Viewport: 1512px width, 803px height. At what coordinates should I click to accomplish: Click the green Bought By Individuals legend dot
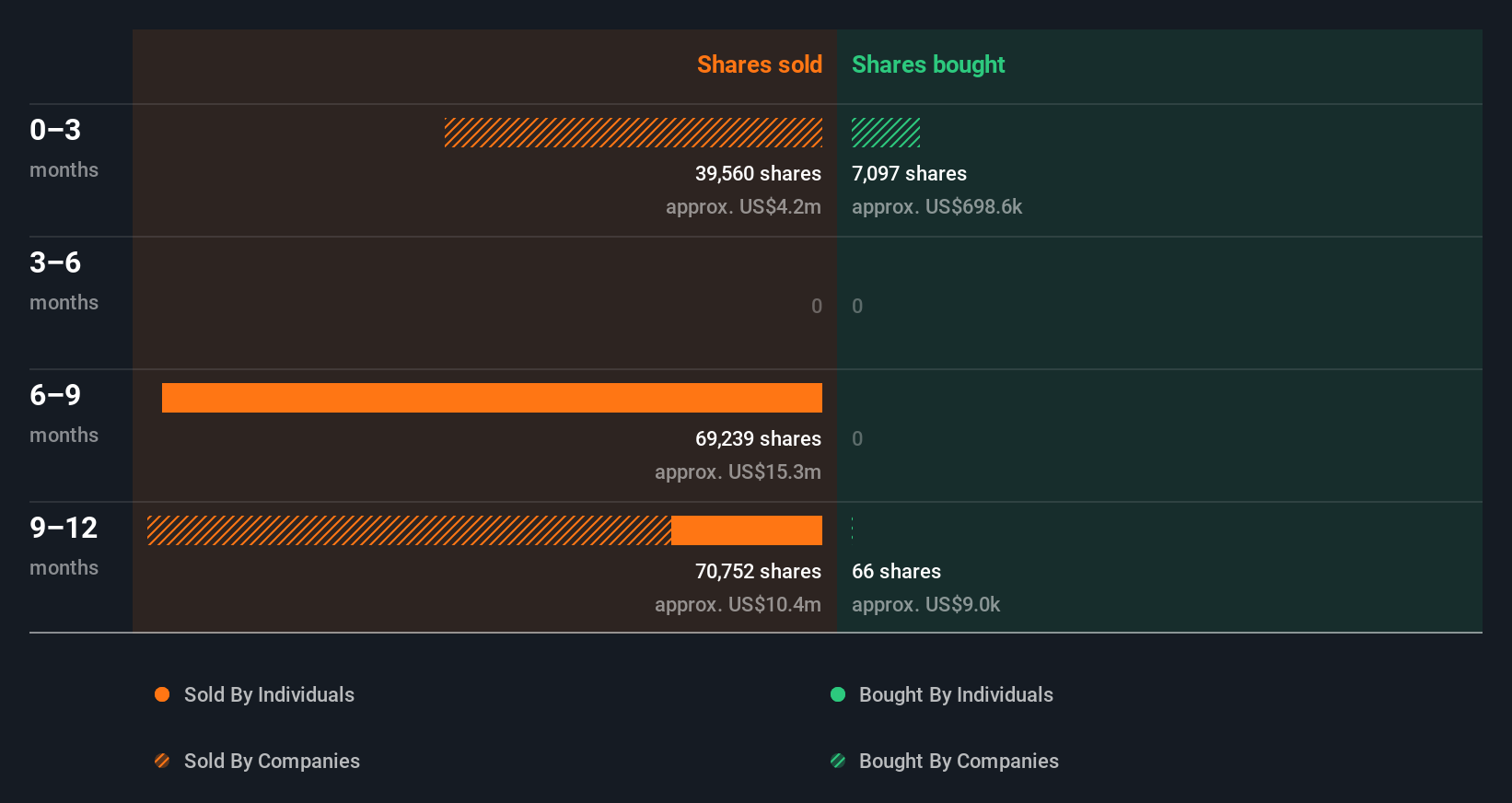click(838, 694)
